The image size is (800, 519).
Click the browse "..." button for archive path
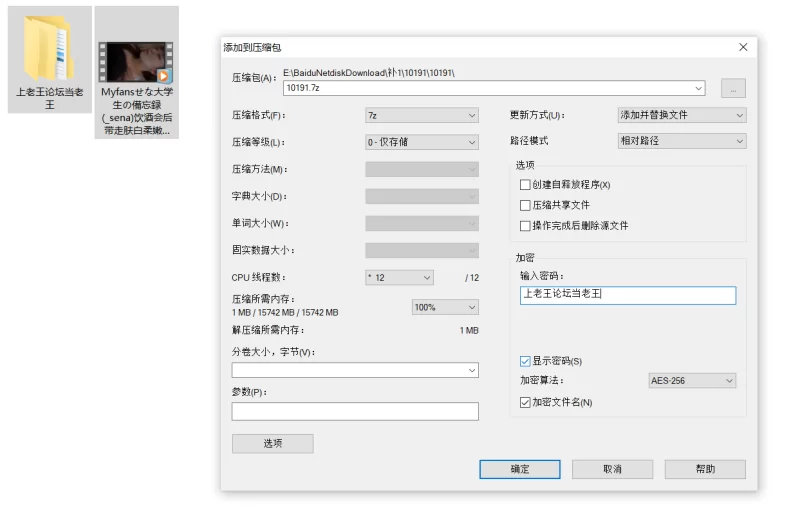point(732,89)
